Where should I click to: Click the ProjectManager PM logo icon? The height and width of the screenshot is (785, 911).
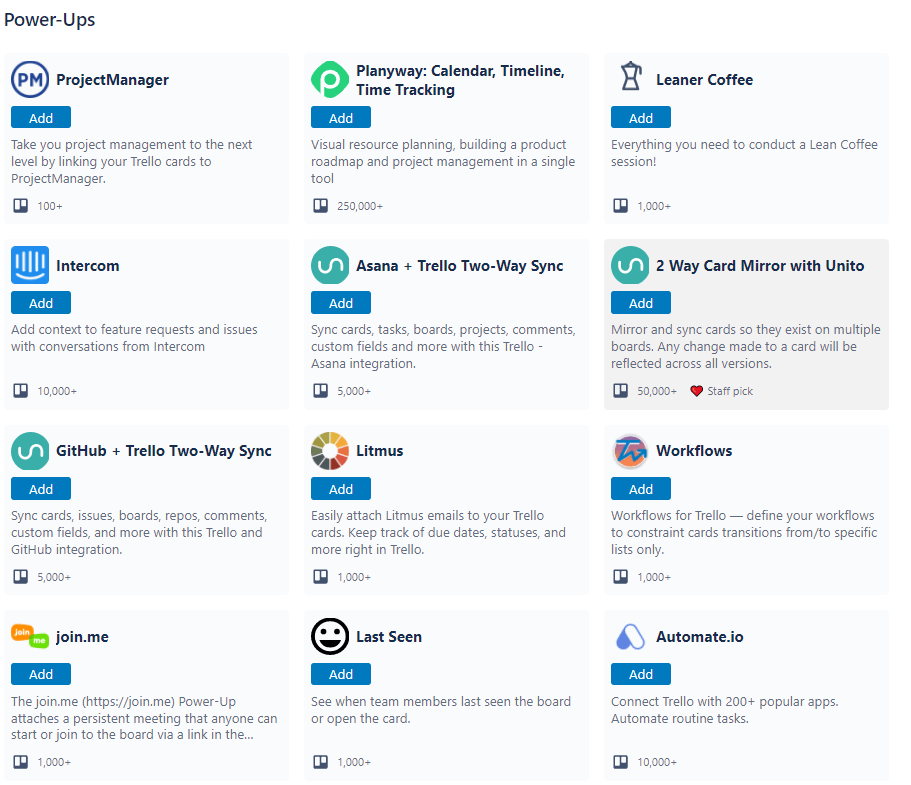coord(30,80)
